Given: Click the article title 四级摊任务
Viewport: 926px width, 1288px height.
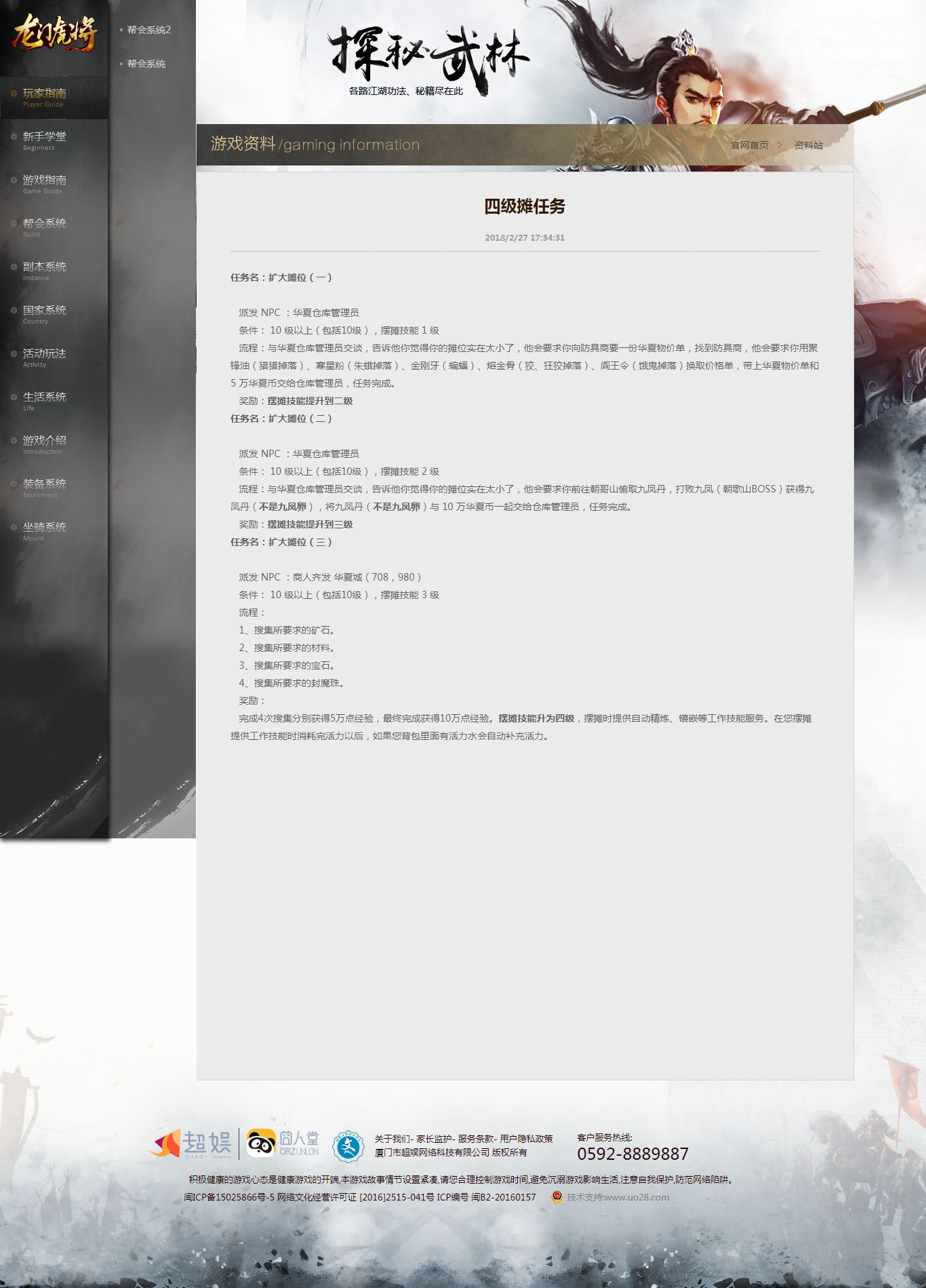Looking at the screenshot, I should [525, 206].
